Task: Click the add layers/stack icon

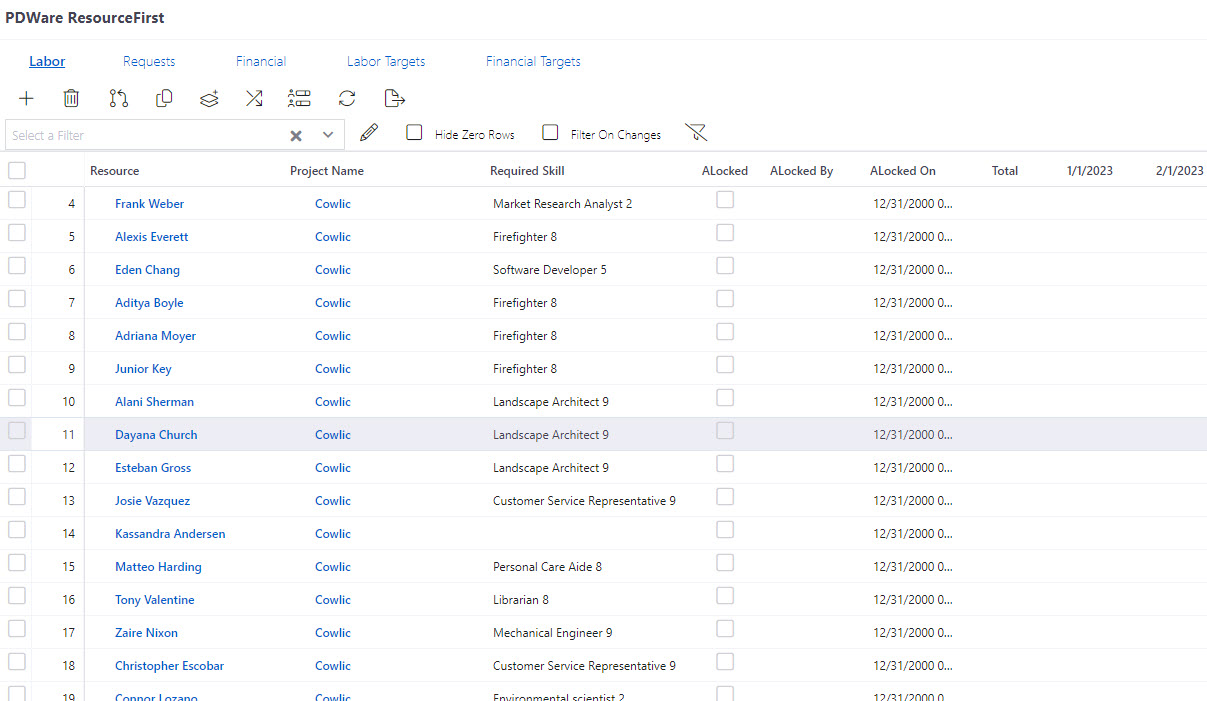Action: (x=209, y=98)
